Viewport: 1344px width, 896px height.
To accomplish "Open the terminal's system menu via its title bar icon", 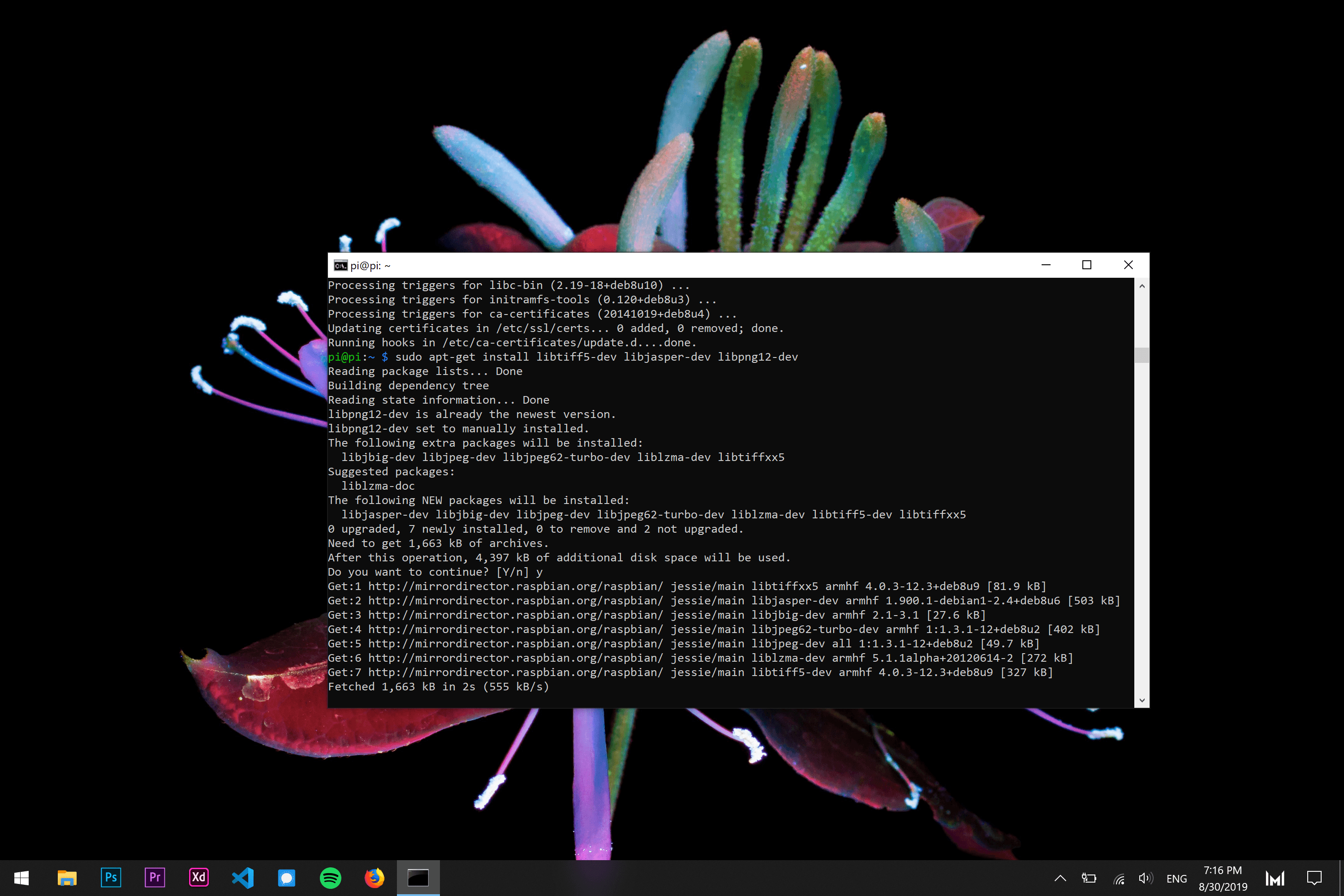I will tap(340, 265).
